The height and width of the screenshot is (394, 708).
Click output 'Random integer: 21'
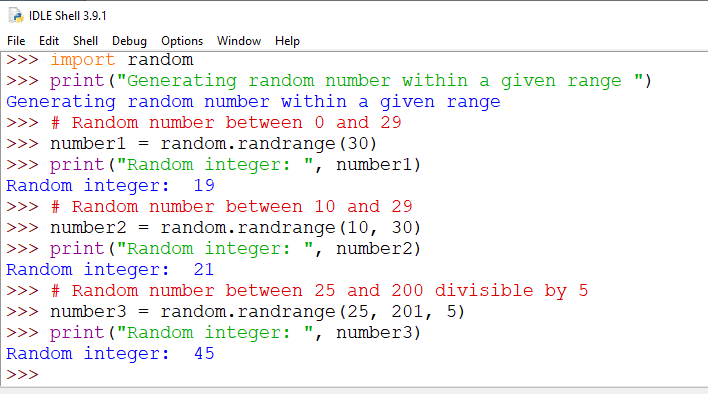tap(110, 269)
